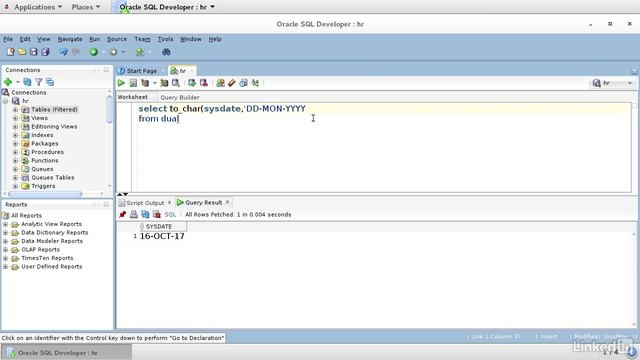Click the Open folder icon in main toolbar
This screenshot has width=640, height=360.
[22, 52]
